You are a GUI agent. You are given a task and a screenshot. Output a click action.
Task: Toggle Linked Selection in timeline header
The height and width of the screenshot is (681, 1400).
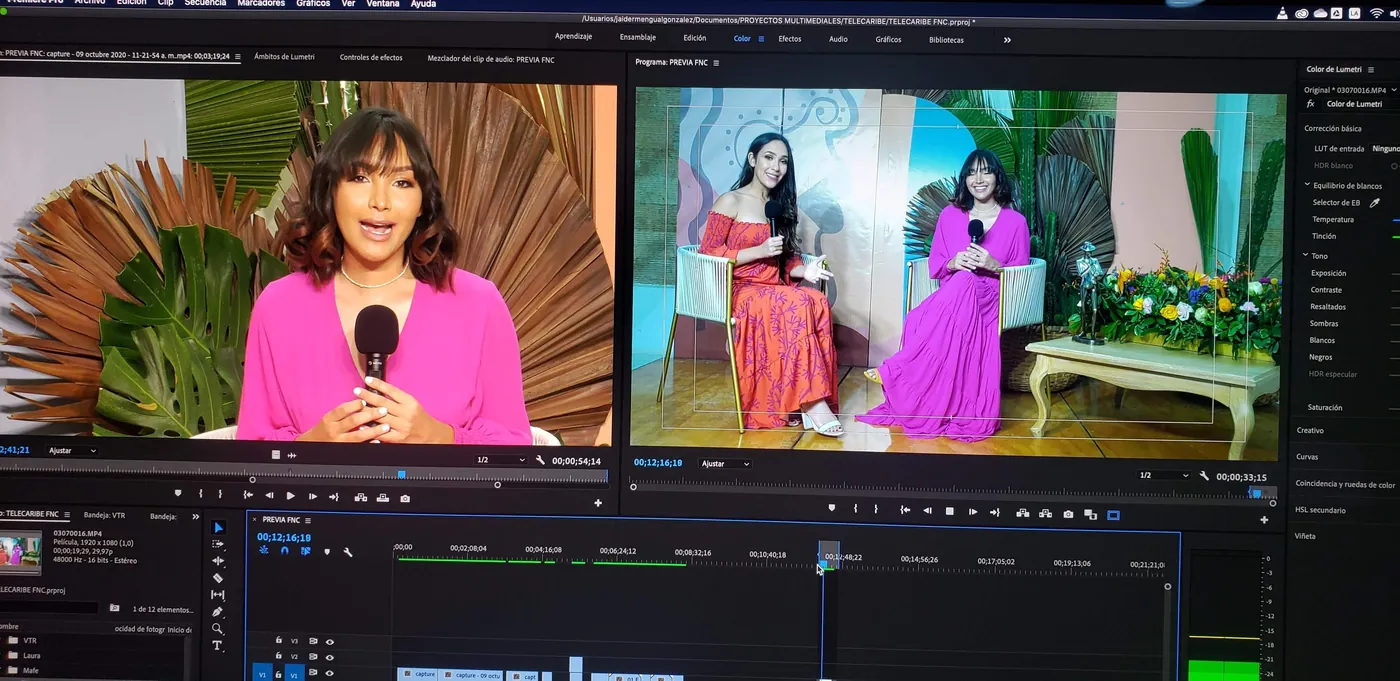pos(305,550)
